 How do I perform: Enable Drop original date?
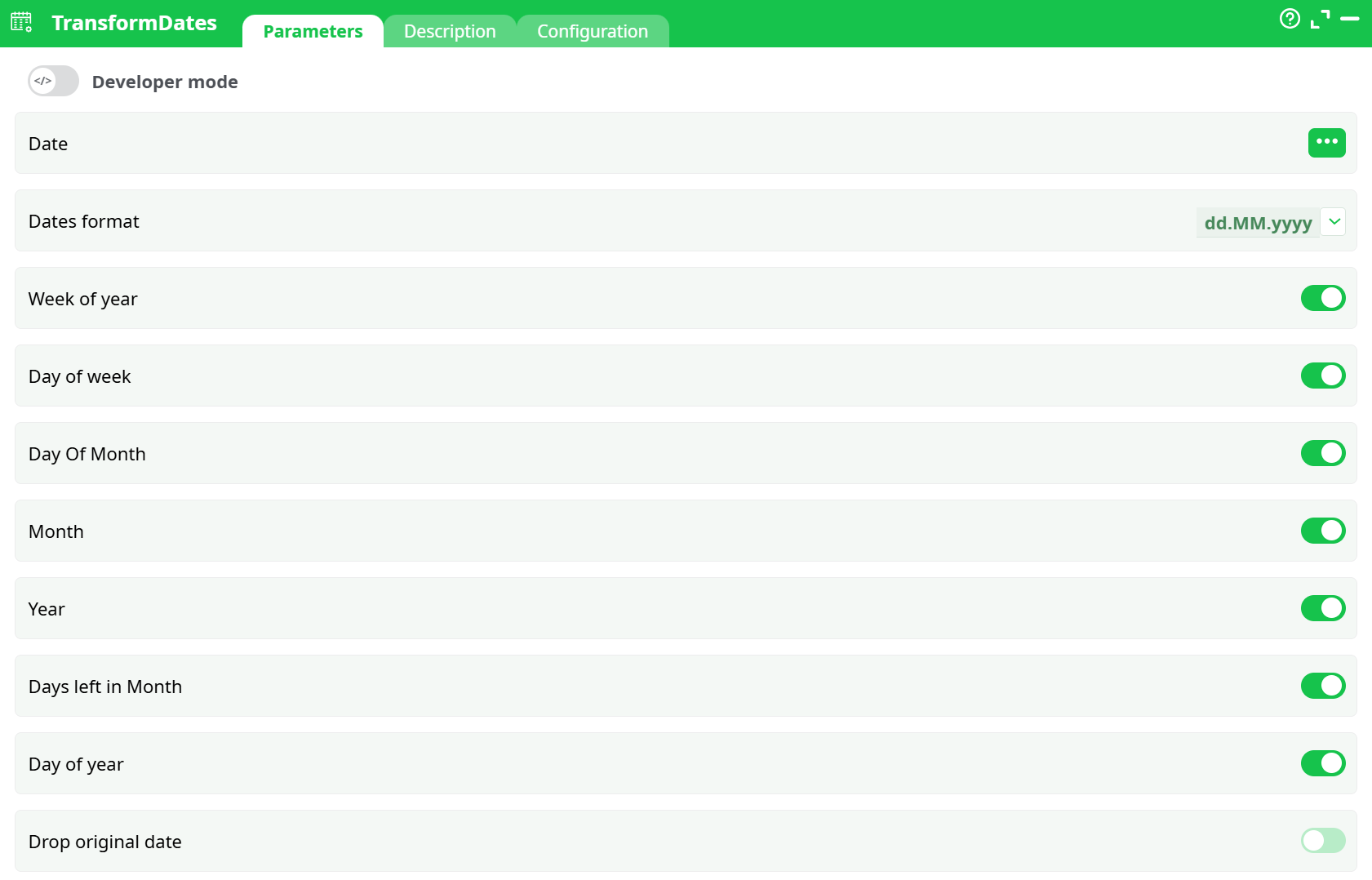(1322, 841)
